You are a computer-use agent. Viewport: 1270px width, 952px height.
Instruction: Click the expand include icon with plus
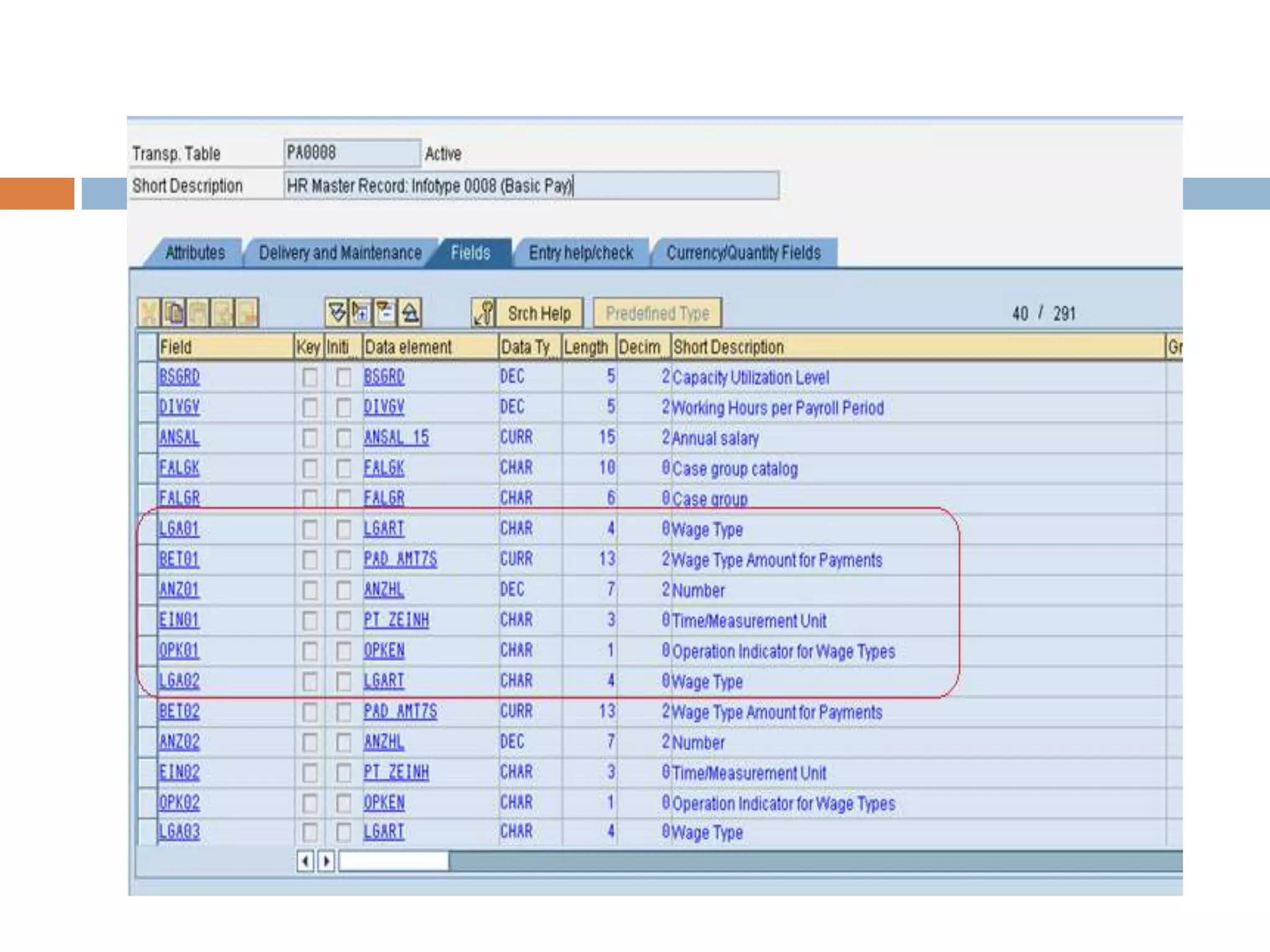361,312
